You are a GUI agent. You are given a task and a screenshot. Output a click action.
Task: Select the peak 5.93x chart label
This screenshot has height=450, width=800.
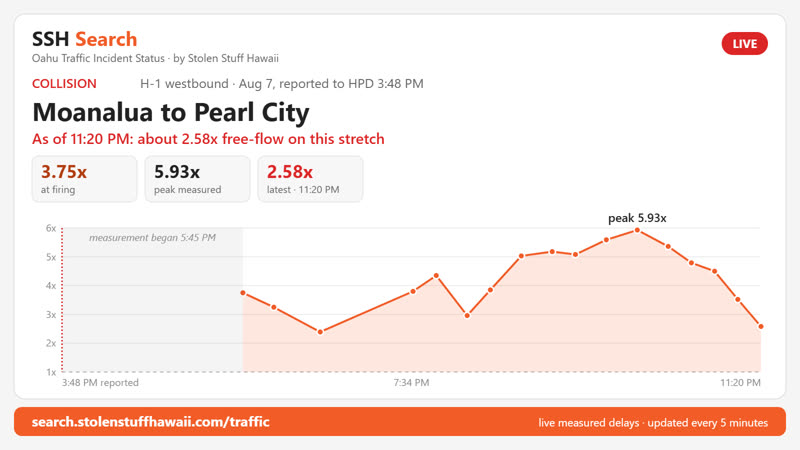point(637,218)
